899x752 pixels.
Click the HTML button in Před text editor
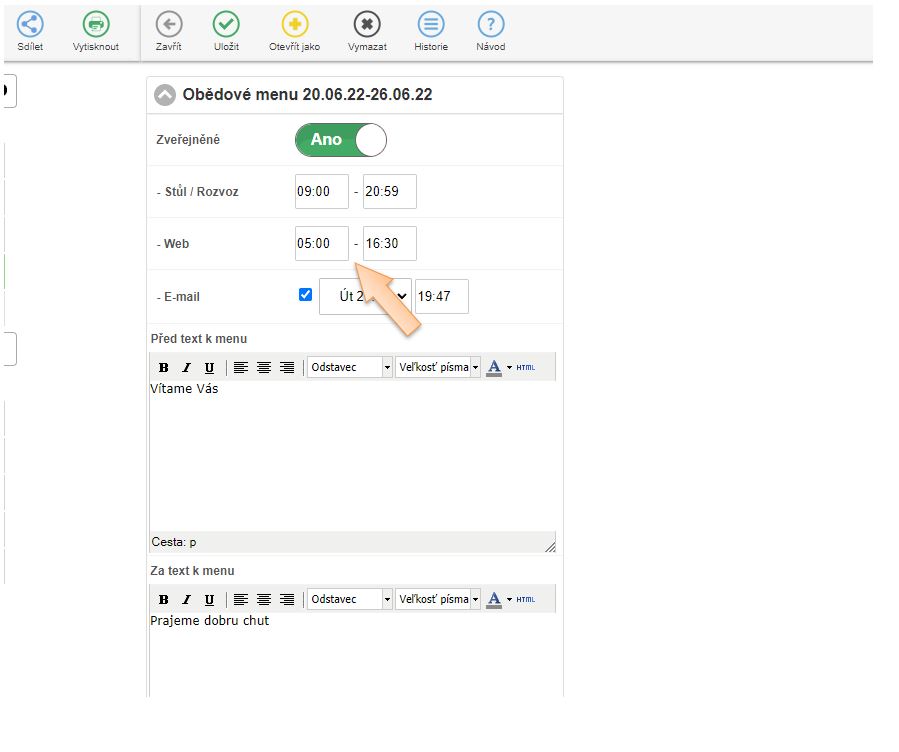526,368
